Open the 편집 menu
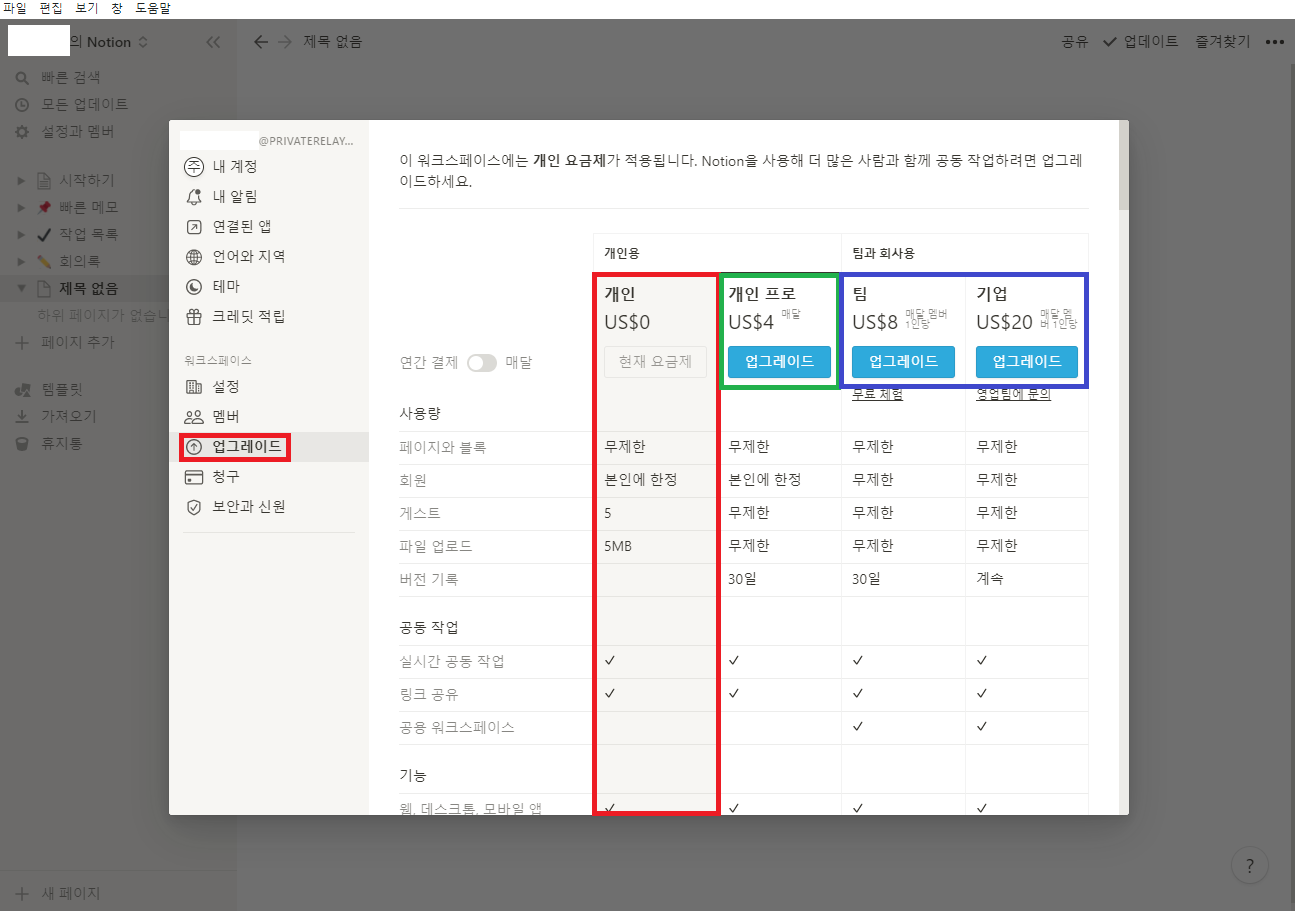Image resolution: width=1295 pixels, height=911 pixels. (x=51, y=8)
